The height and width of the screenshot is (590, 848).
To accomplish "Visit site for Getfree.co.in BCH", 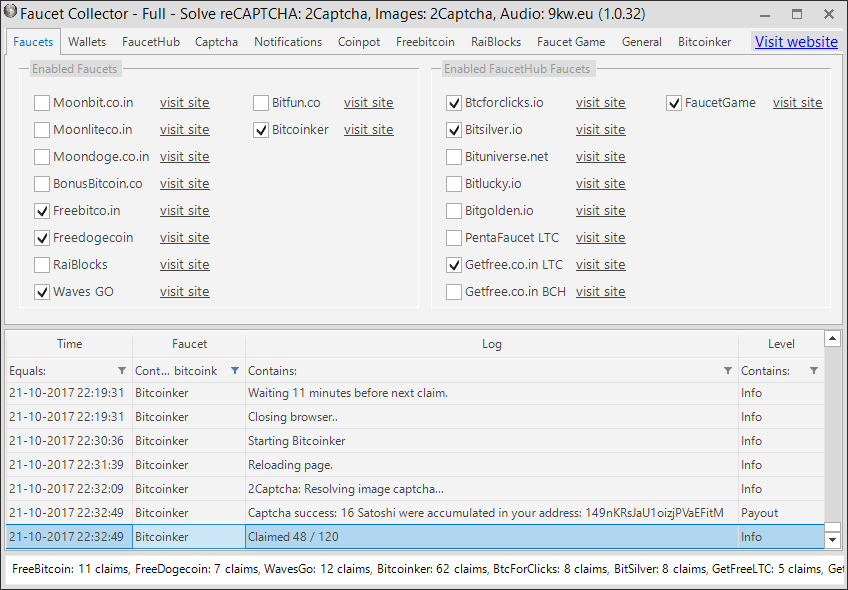I will pos(600,292).
